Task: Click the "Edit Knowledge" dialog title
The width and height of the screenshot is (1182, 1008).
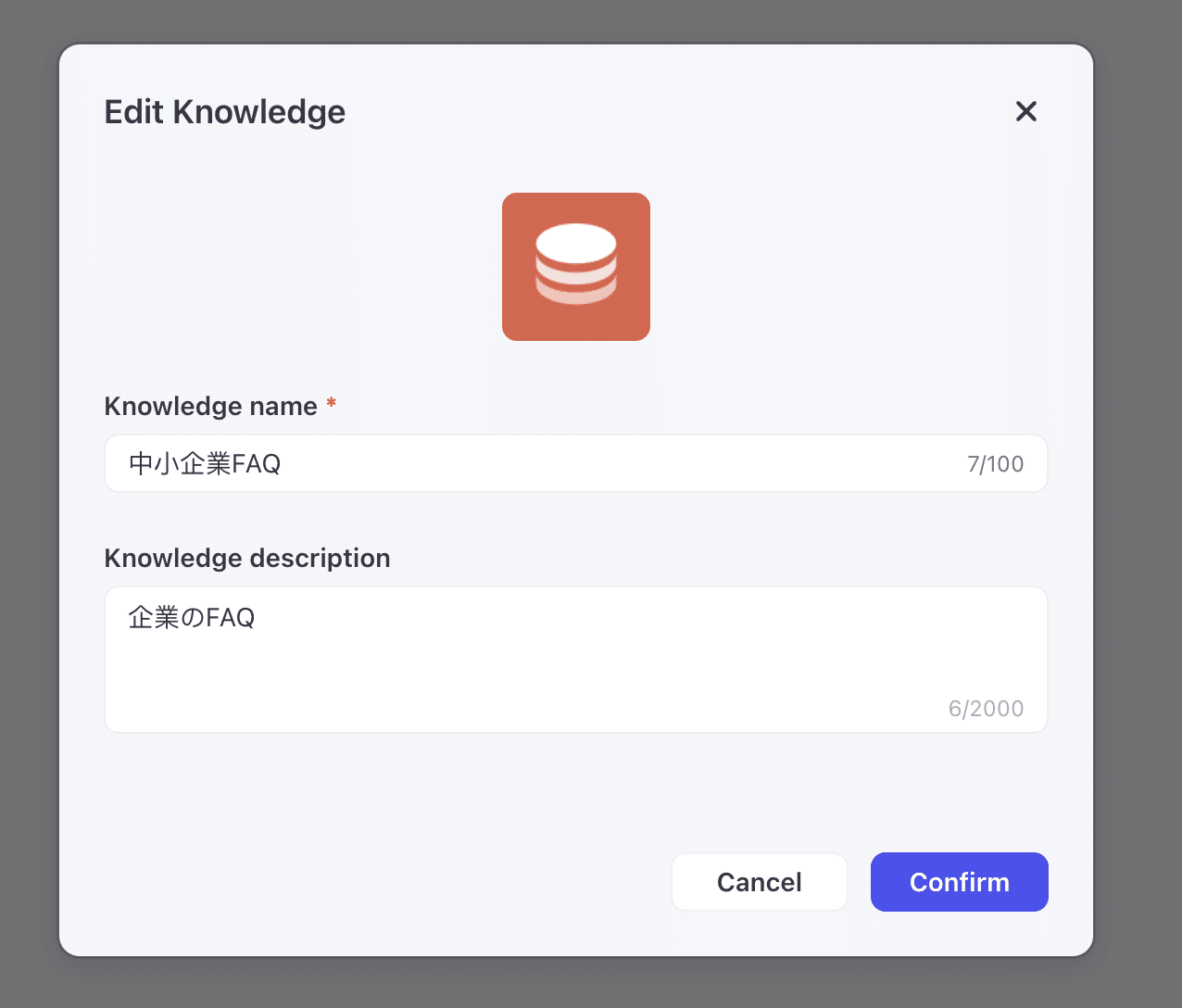Action: pos(224,112)
